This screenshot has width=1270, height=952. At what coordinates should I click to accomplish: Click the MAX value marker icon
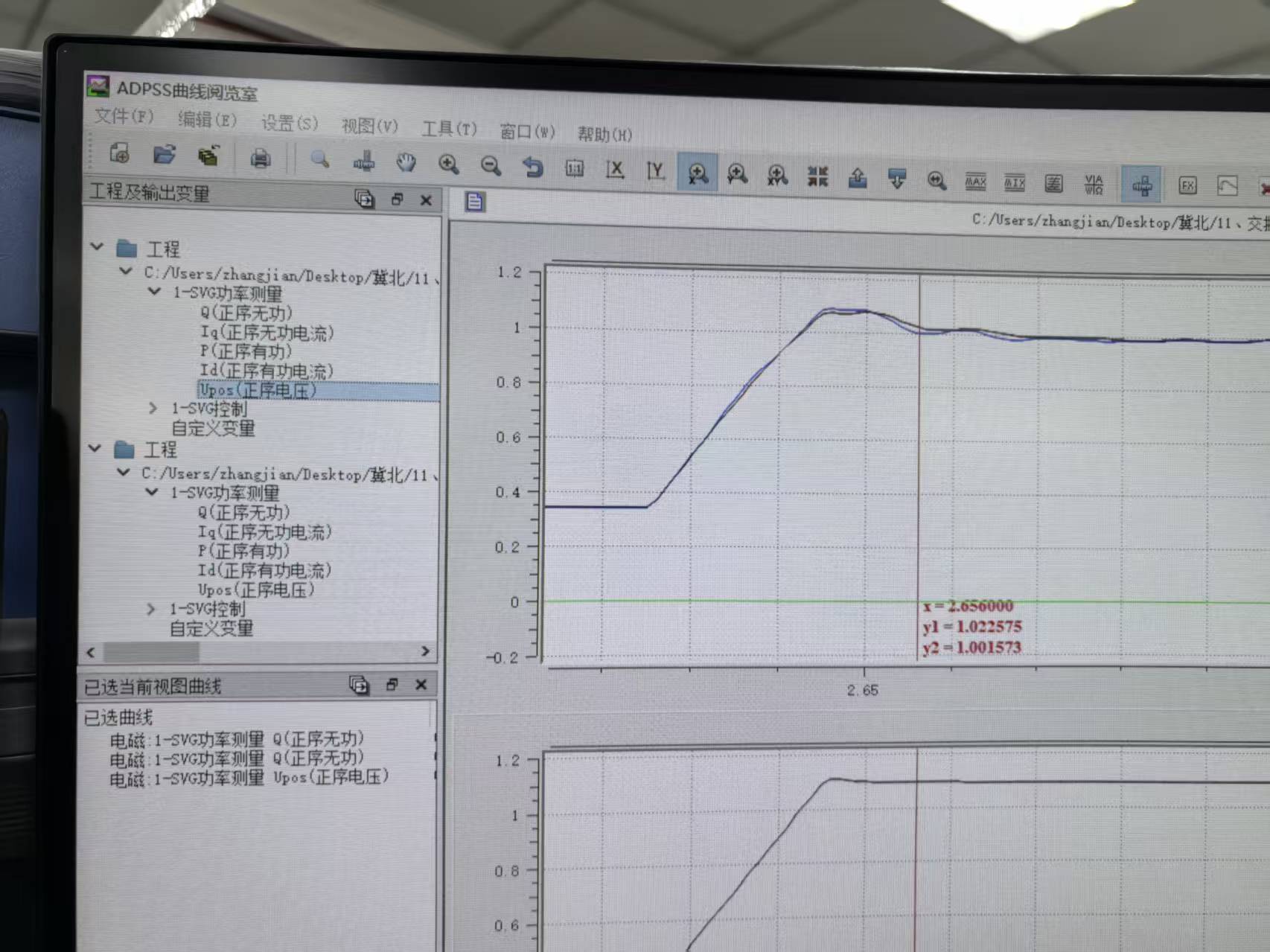pos(975,182)
